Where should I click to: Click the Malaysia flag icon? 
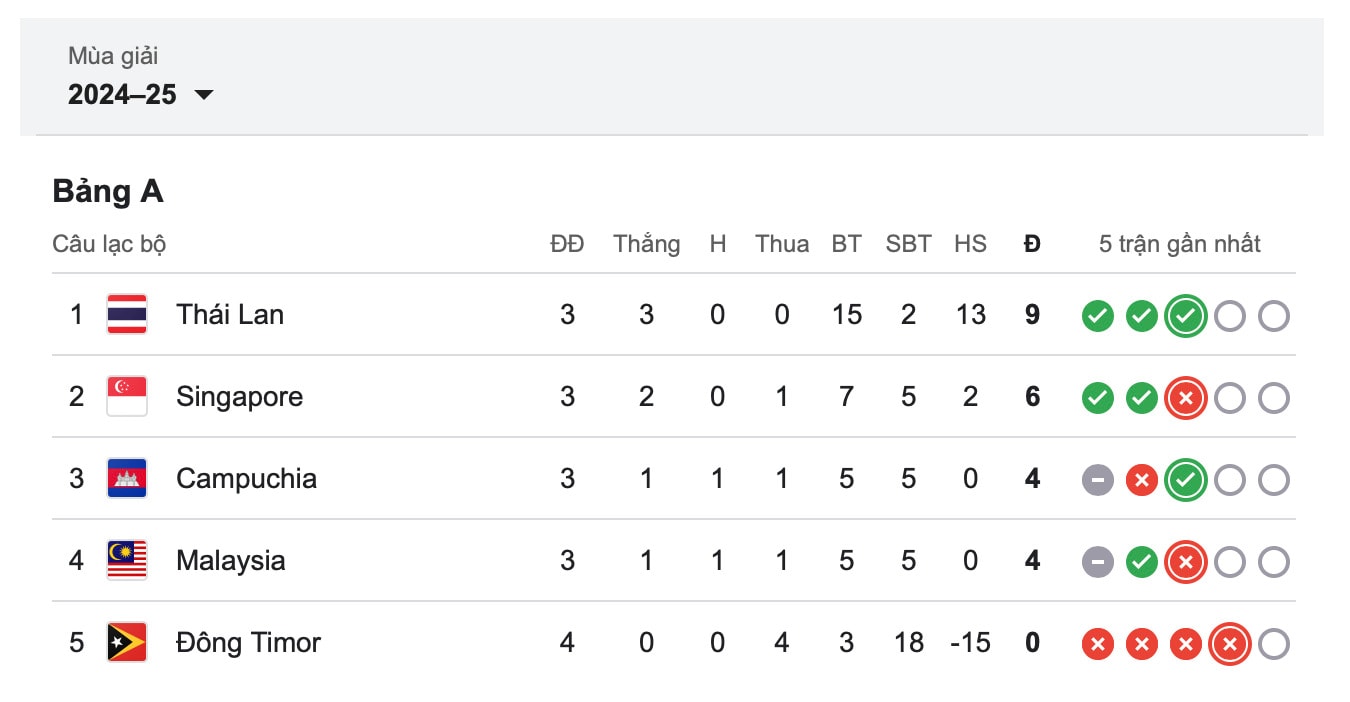(127, 561)
